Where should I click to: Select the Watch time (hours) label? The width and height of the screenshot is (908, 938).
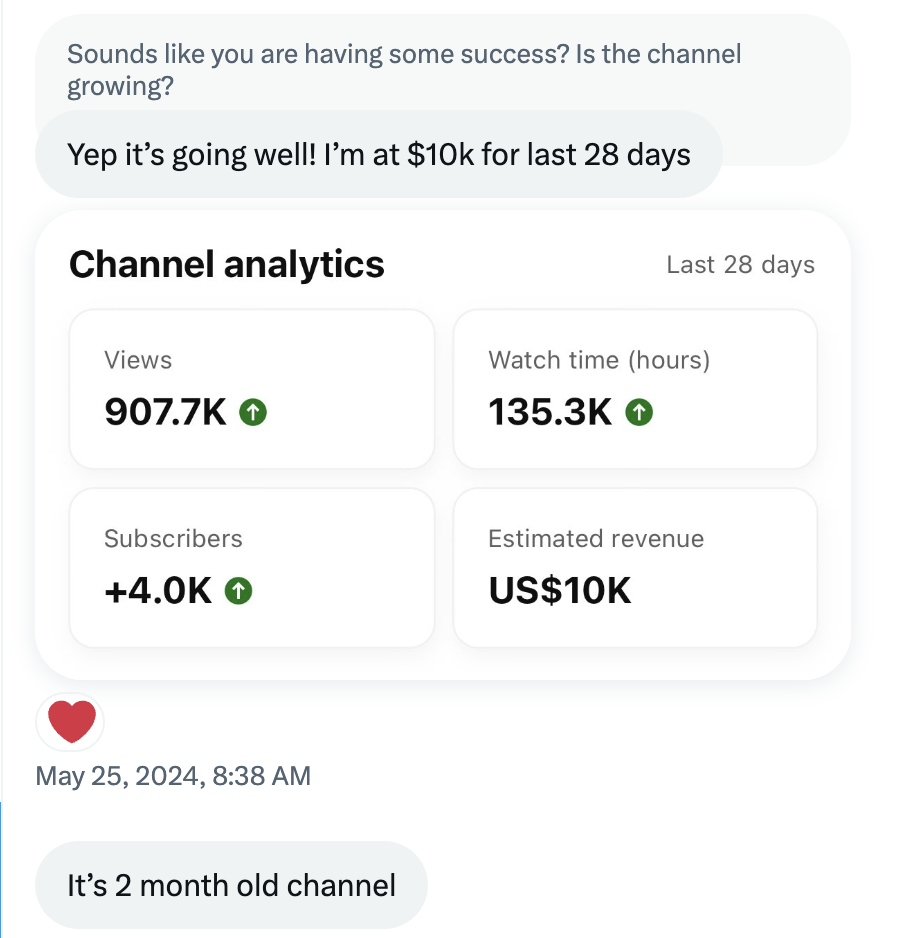point(599,360)
